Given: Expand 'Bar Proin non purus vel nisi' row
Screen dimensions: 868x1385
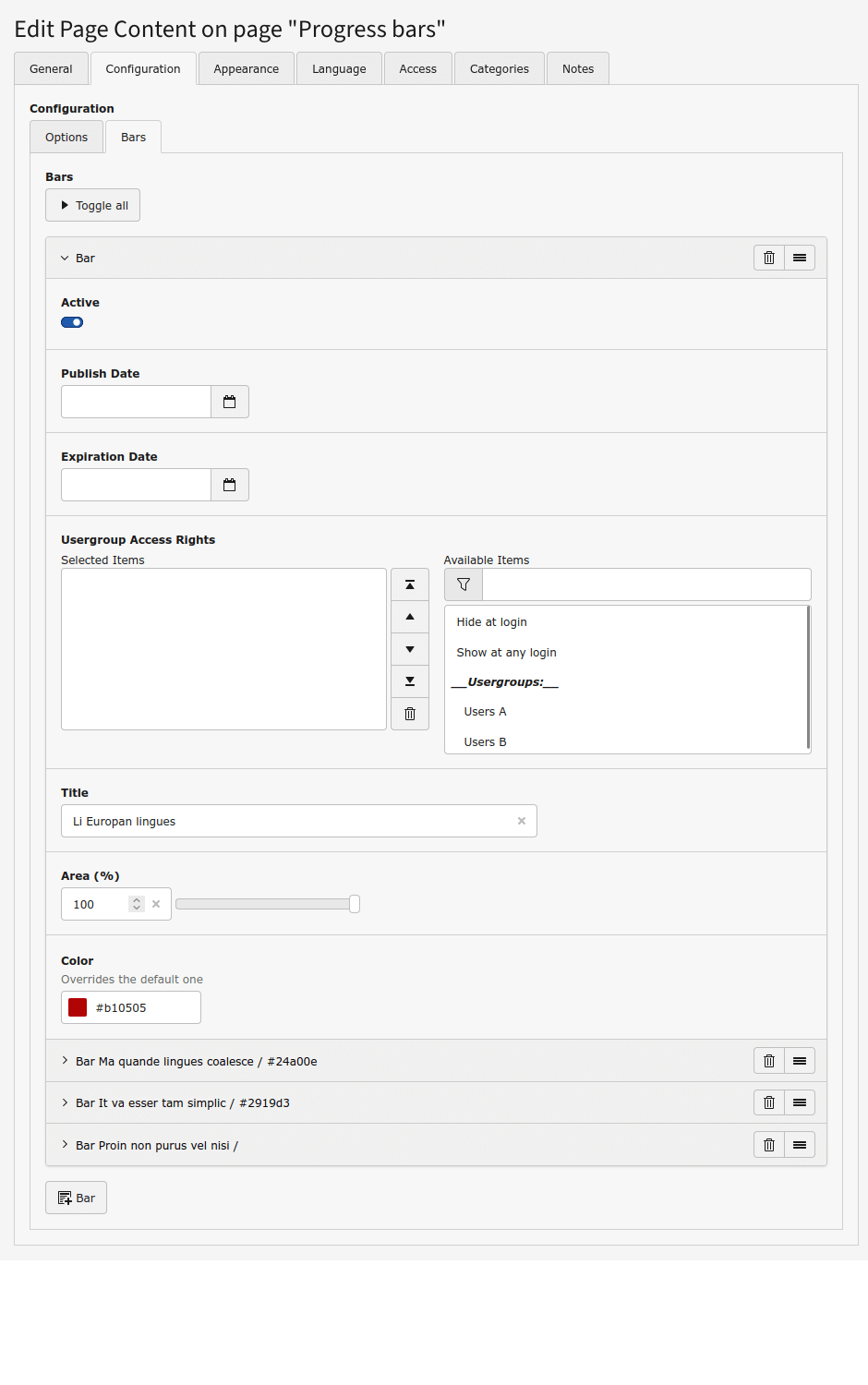Looking at the screenshot, I should pos(156,1146).
